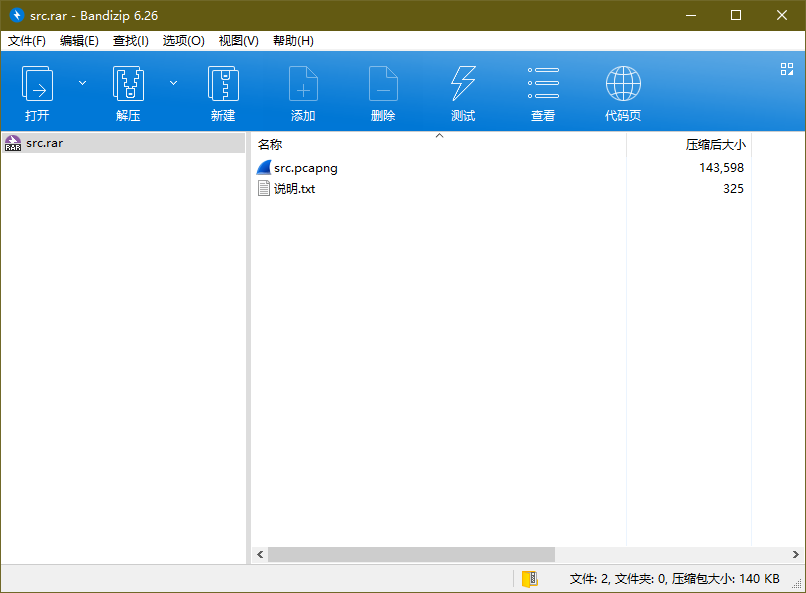
Task: Click the Delete (删除) toolbar icon
Action: tap(383, 83)
